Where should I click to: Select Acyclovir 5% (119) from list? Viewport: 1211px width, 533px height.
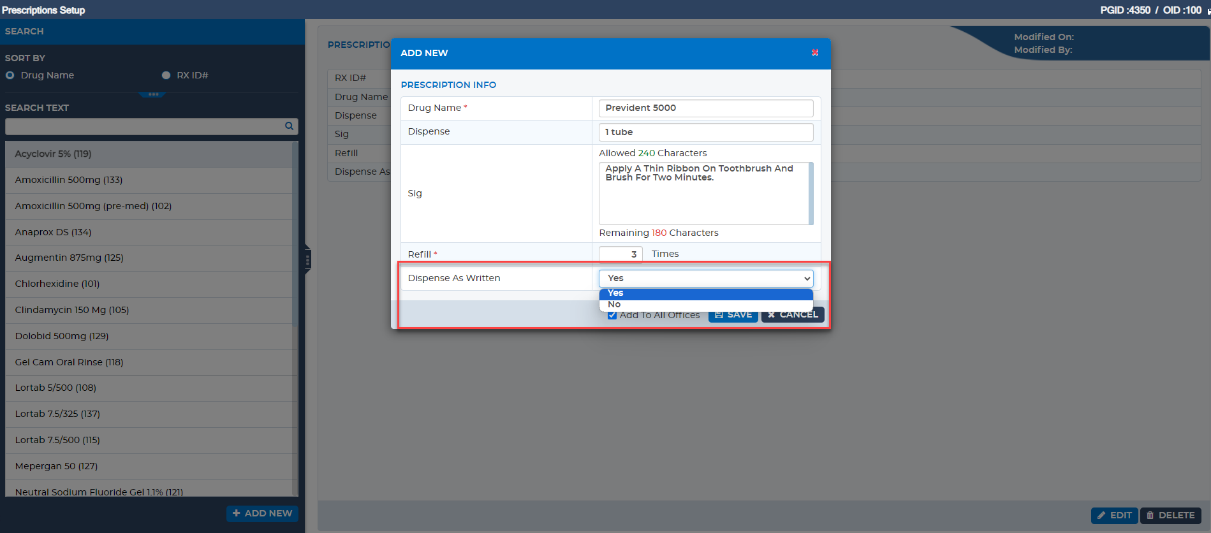click(150, 154)
